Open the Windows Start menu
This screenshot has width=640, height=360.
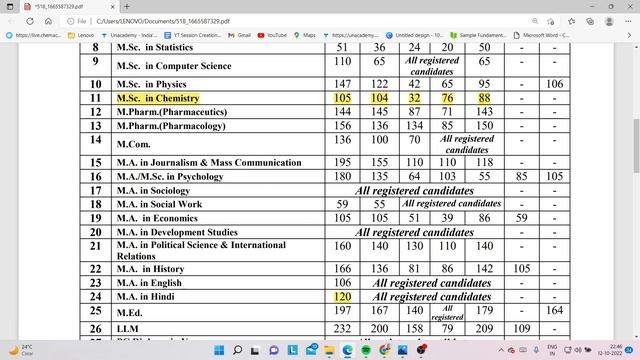pos(219,350)
